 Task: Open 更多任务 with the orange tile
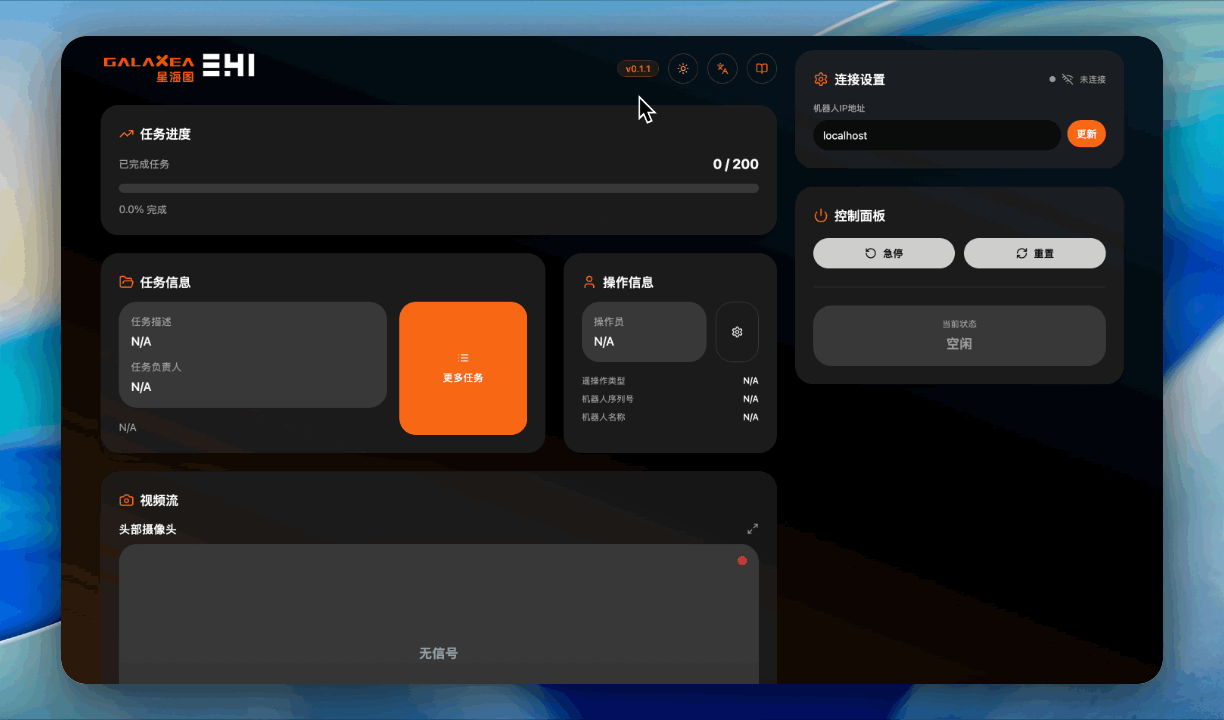[x=463, y=368]
